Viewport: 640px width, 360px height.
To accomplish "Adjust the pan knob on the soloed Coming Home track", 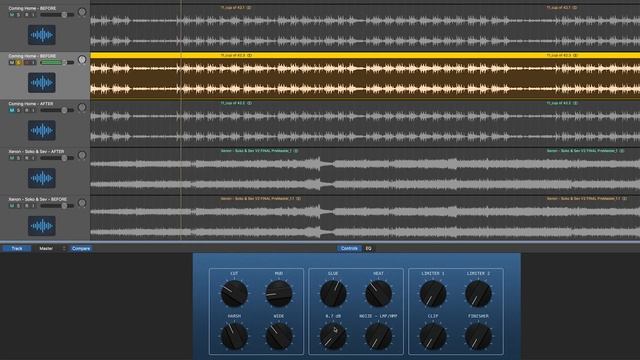I will point(82,60).
